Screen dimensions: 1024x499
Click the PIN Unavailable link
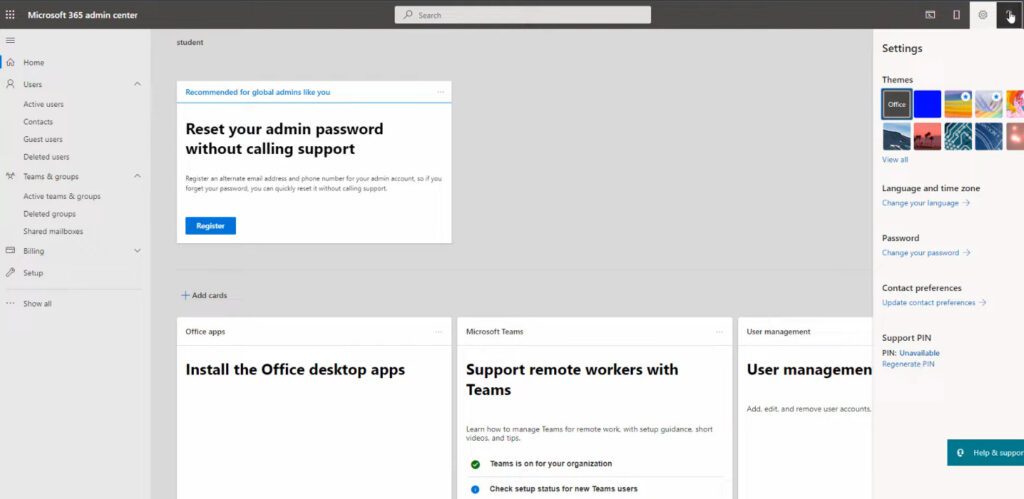click(x=920, y=353)
